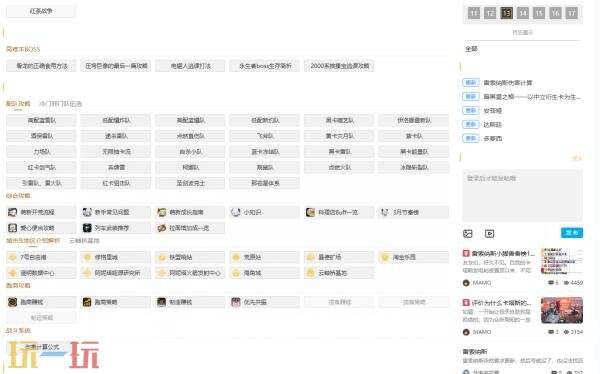Click the icon beside 拉面馆加成一览
Image resolution: width=600 pixels, height=374 pixels.
161,228
